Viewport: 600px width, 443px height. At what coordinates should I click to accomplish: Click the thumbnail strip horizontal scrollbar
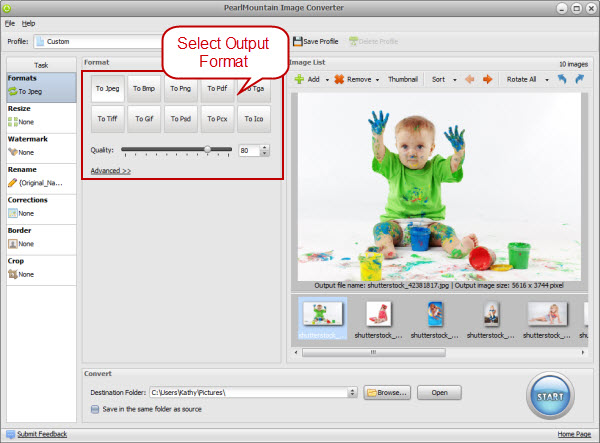373,352
